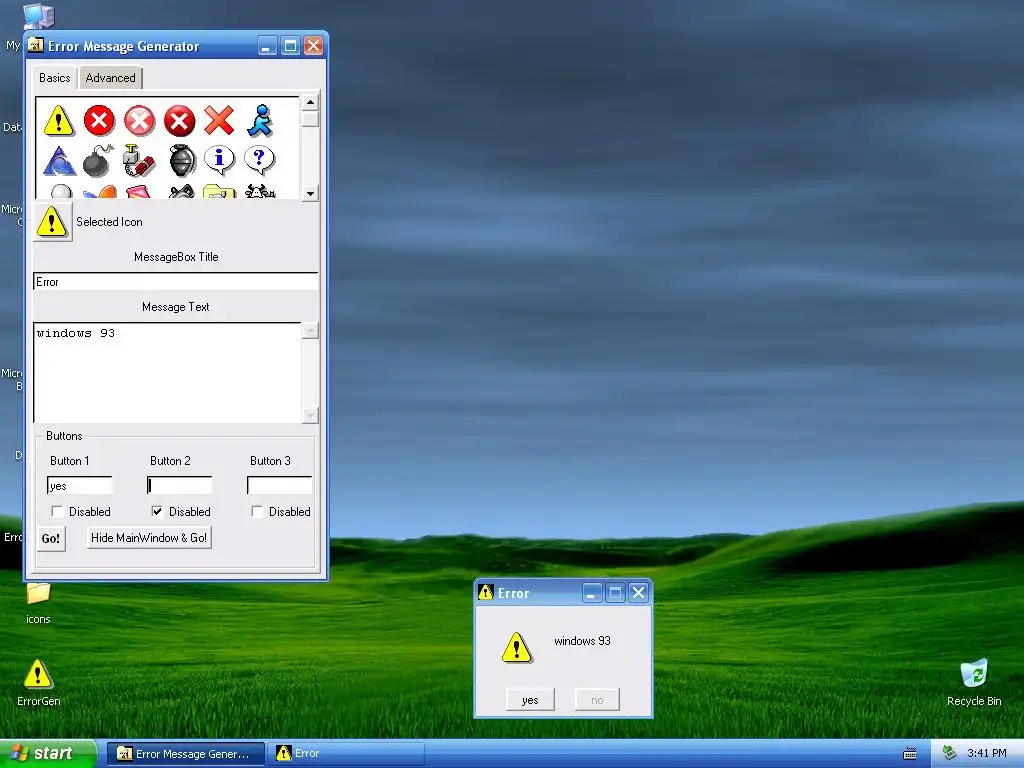Click yes button in Error dialog

pos(530,700)
